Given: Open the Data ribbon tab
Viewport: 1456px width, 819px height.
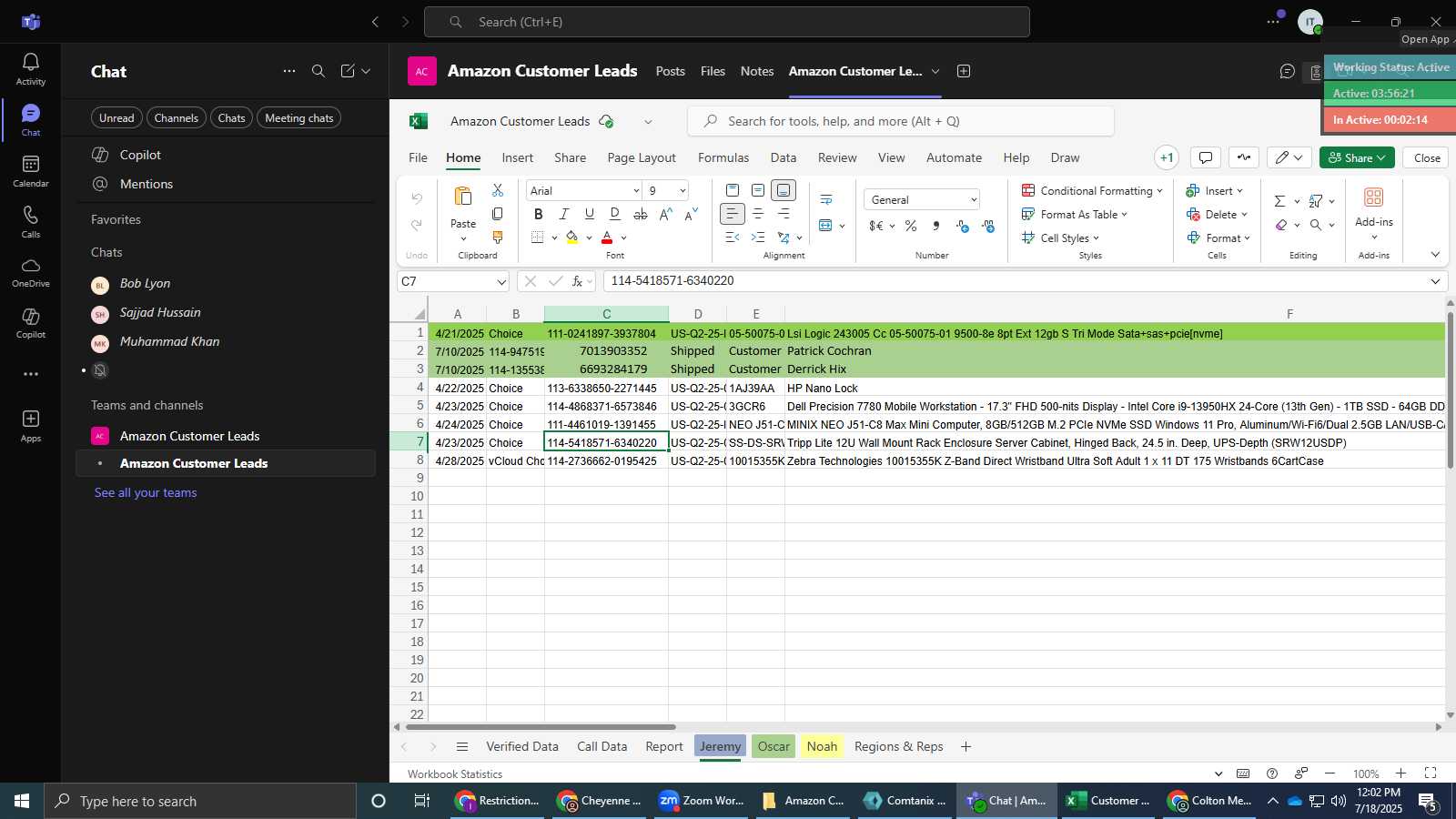Looking at the screenshot, I should pos(783,157).
